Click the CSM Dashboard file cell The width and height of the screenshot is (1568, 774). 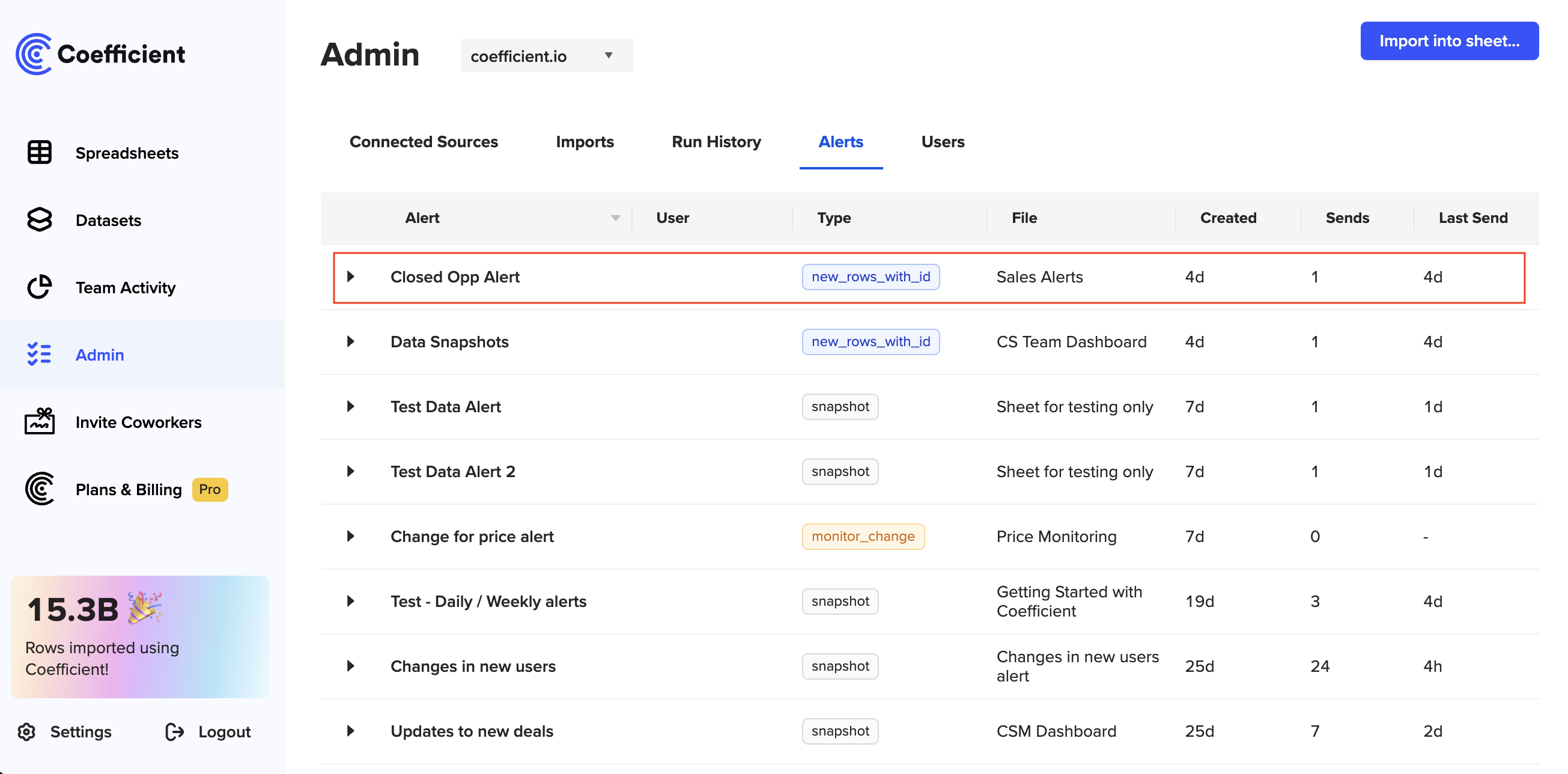tap(1056, 731)
